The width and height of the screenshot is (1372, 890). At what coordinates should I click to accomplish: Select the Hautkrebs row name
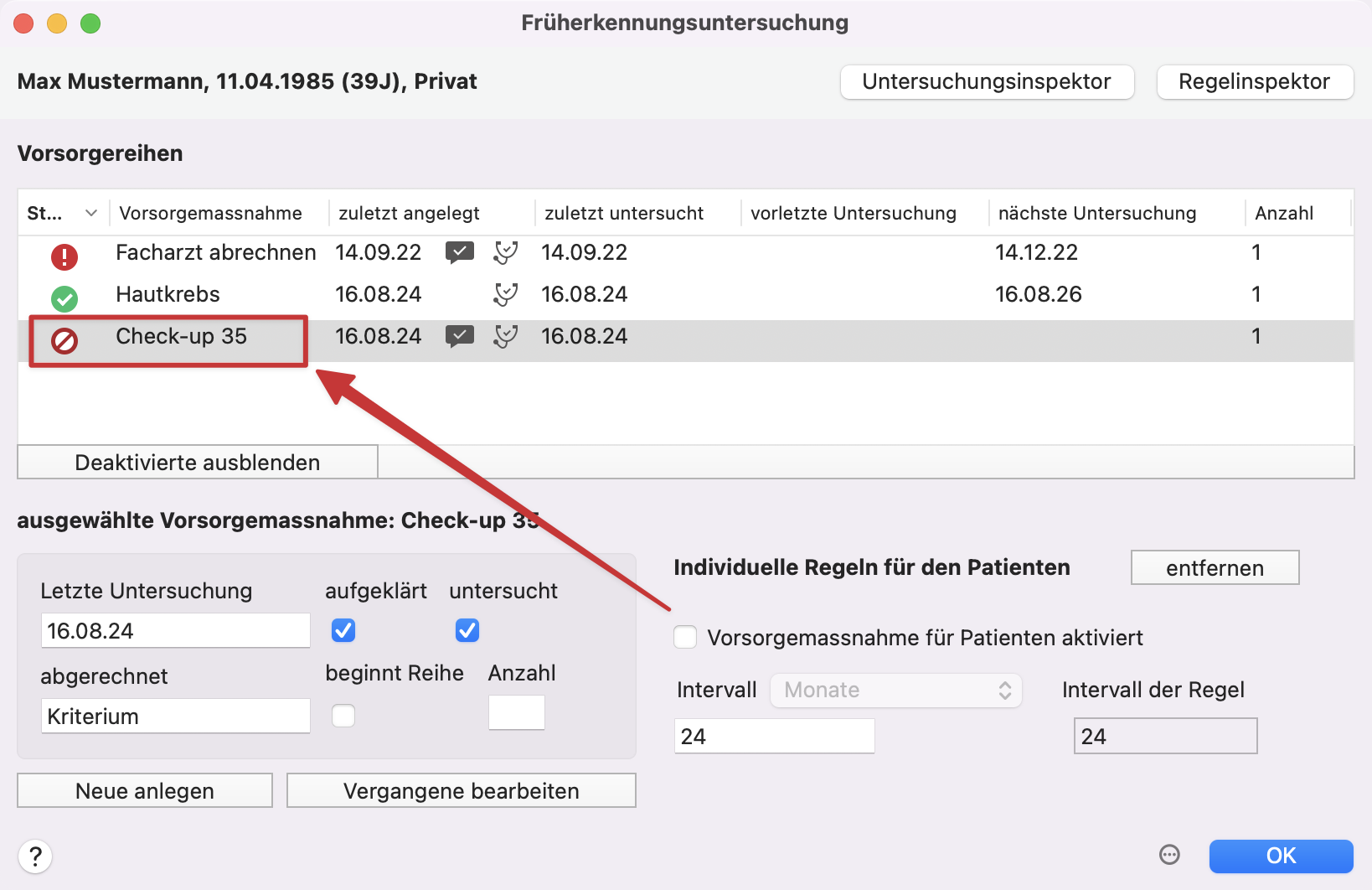click(x=168, y=294)
